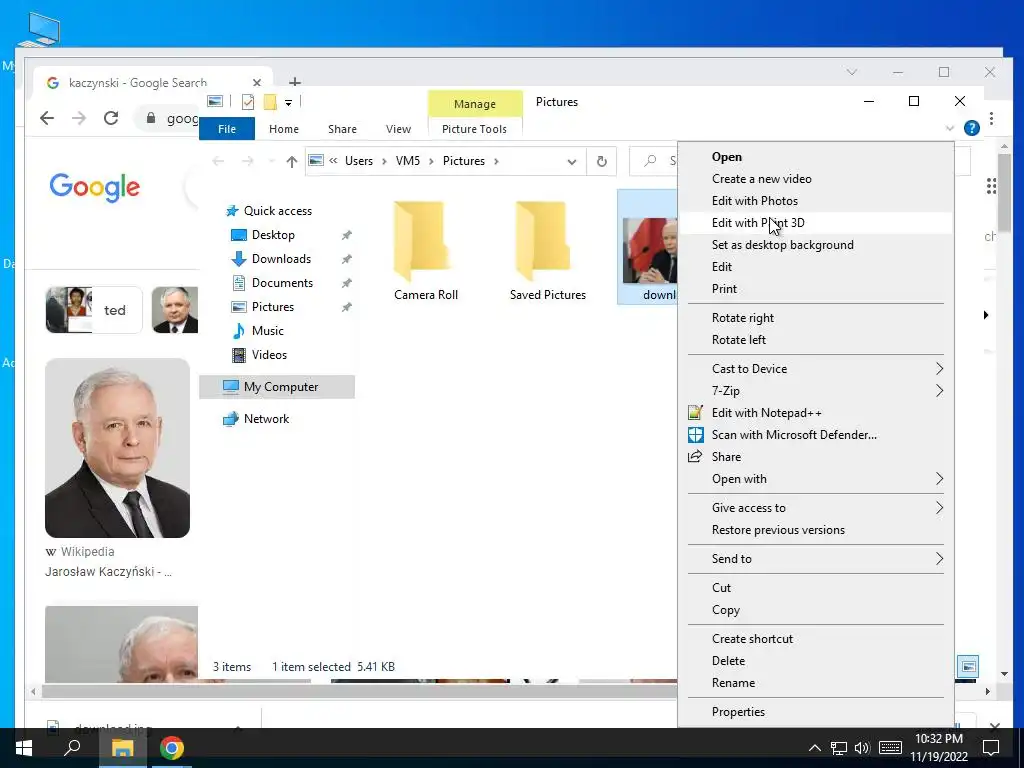This screenshot has height=768, width=1024.
Task: Switch to the Share ribbon tab
Action: pyautogui.click(x=342, y=129)
